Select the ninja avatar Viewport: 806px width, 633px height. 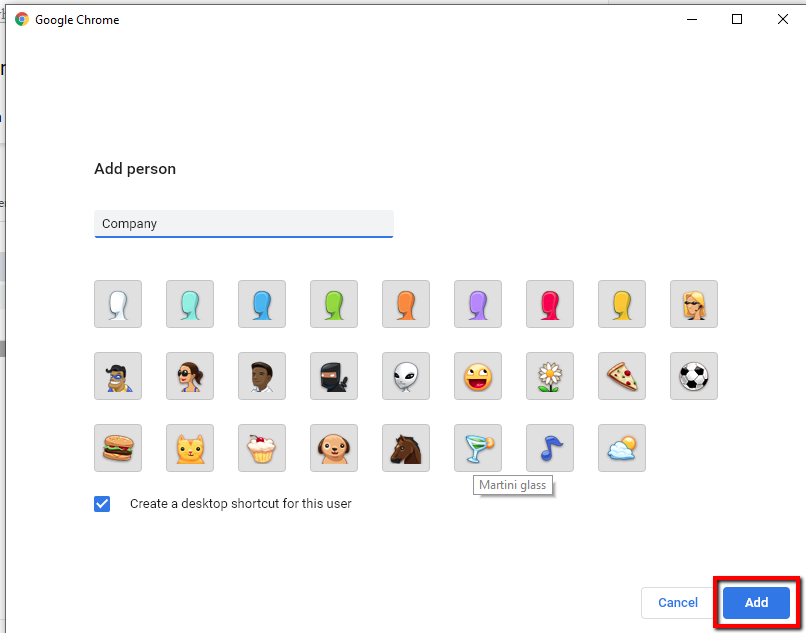[334, 376]
